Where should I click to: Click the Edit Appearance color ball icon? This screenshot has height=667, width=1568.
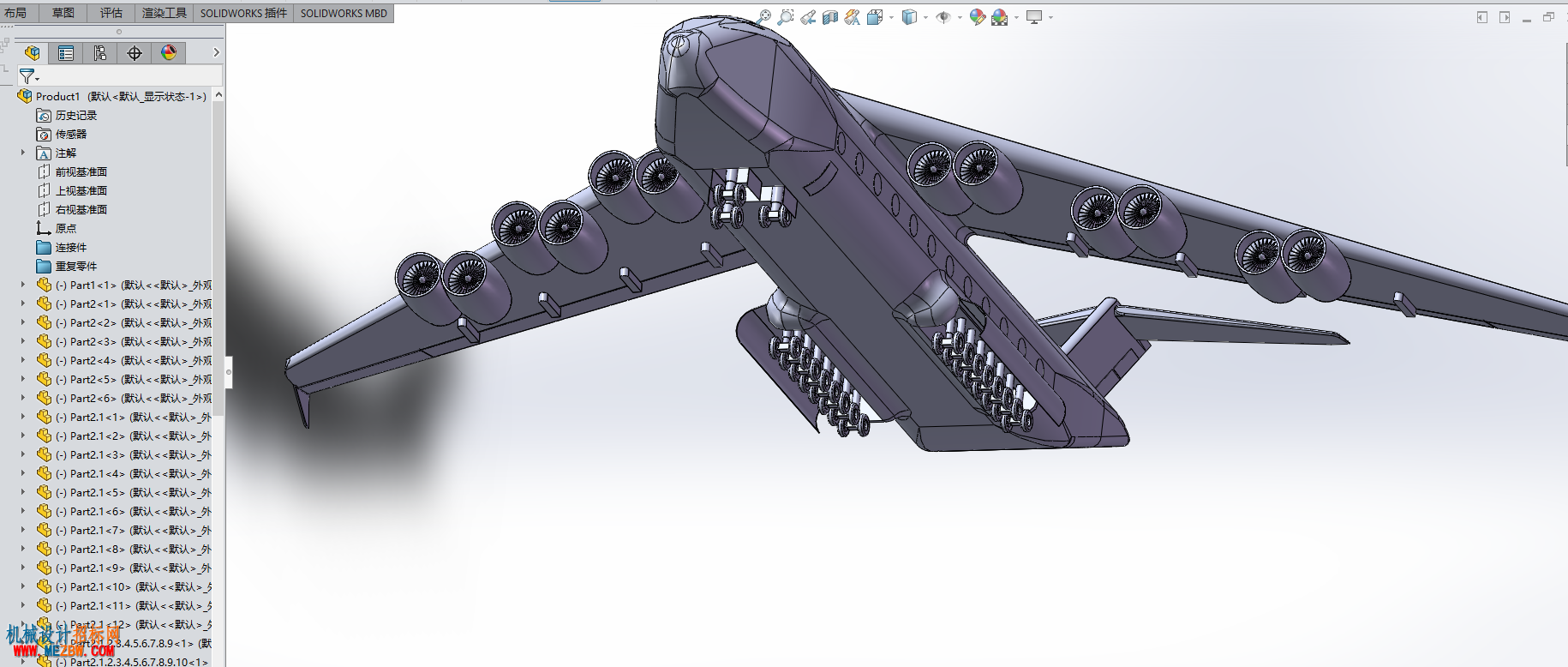[x=978, y=17]
